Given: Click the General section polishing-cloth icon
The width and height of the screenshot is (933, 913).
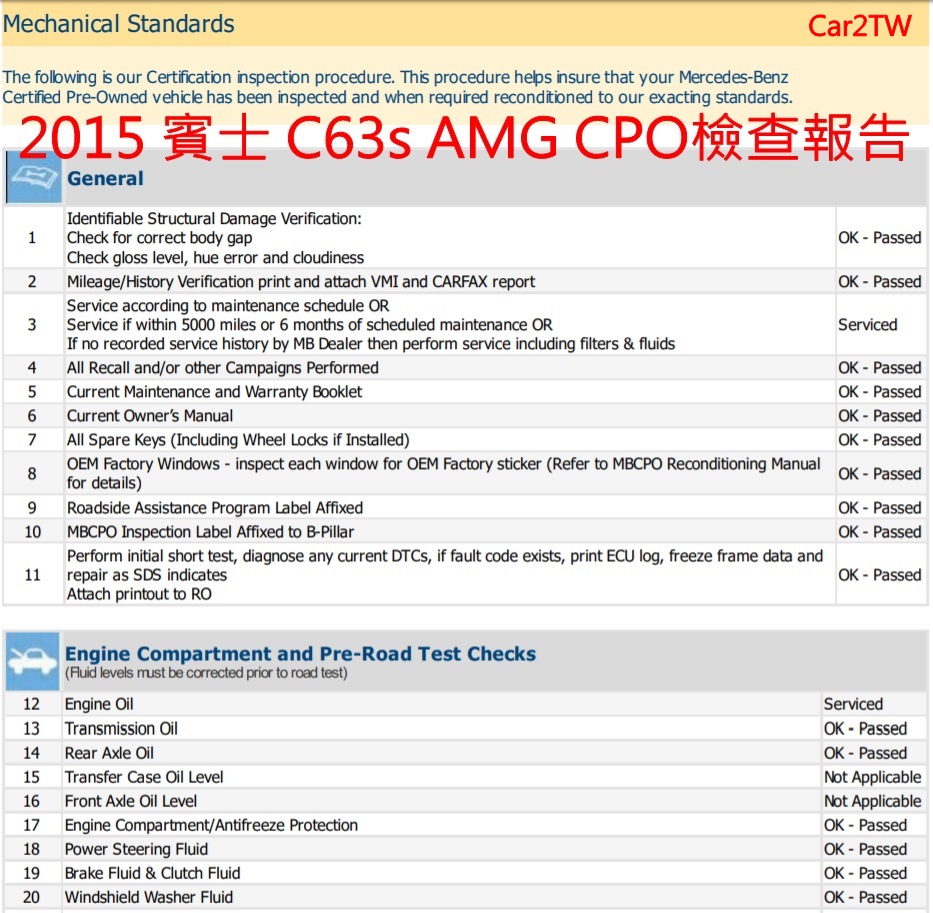Looking at the screenshot, I should [33, 178].
